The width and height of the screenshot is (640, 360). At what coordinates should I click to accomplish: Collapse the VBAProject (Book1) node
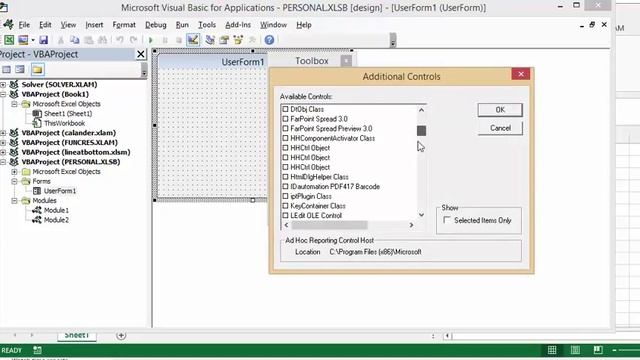point(3,94)
